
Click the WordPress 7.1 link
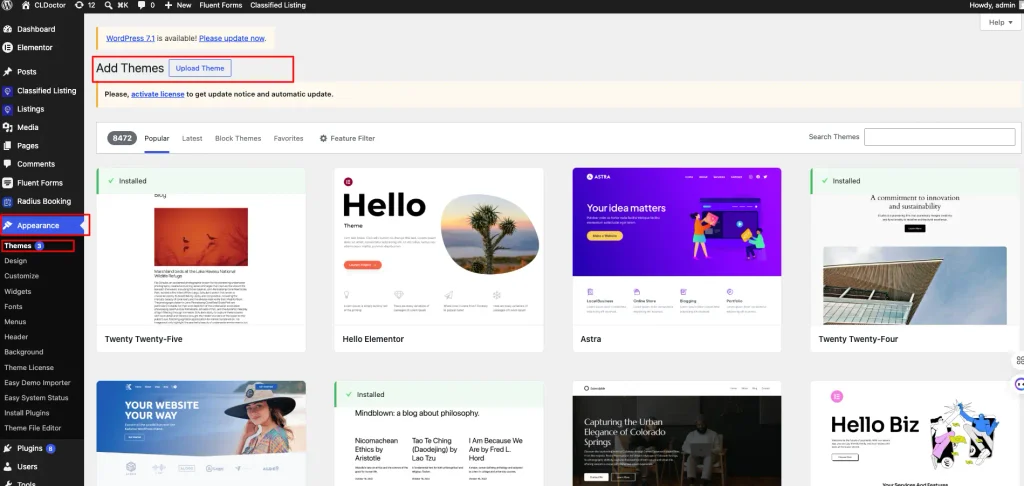(131, 38)
